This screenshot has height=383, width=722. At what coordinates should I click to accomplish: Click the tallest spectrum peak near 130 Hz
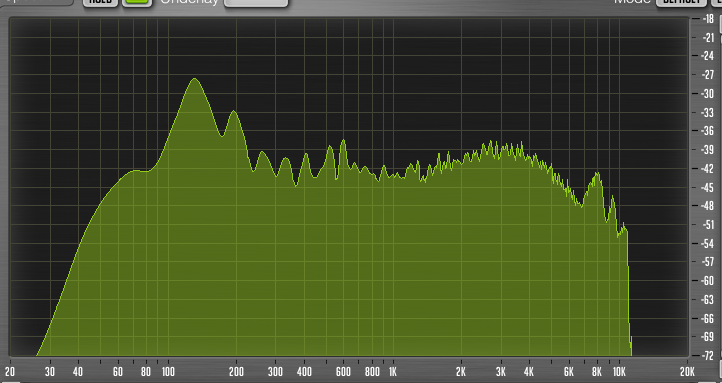pyautogui.click(x=195, y=79)
